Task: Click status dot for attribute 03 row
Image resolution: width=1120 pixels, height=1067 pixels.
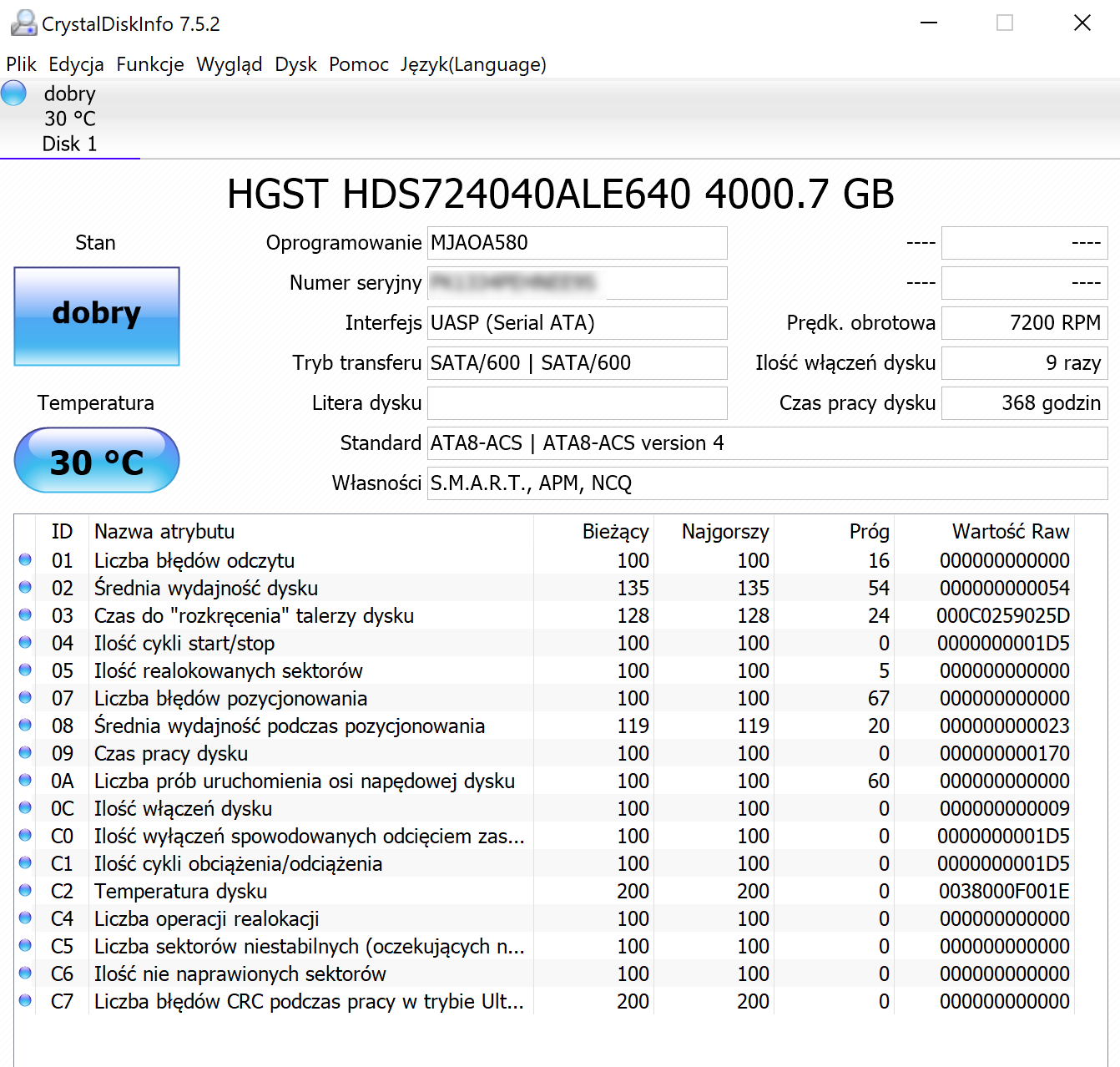Action: (25, 615)
